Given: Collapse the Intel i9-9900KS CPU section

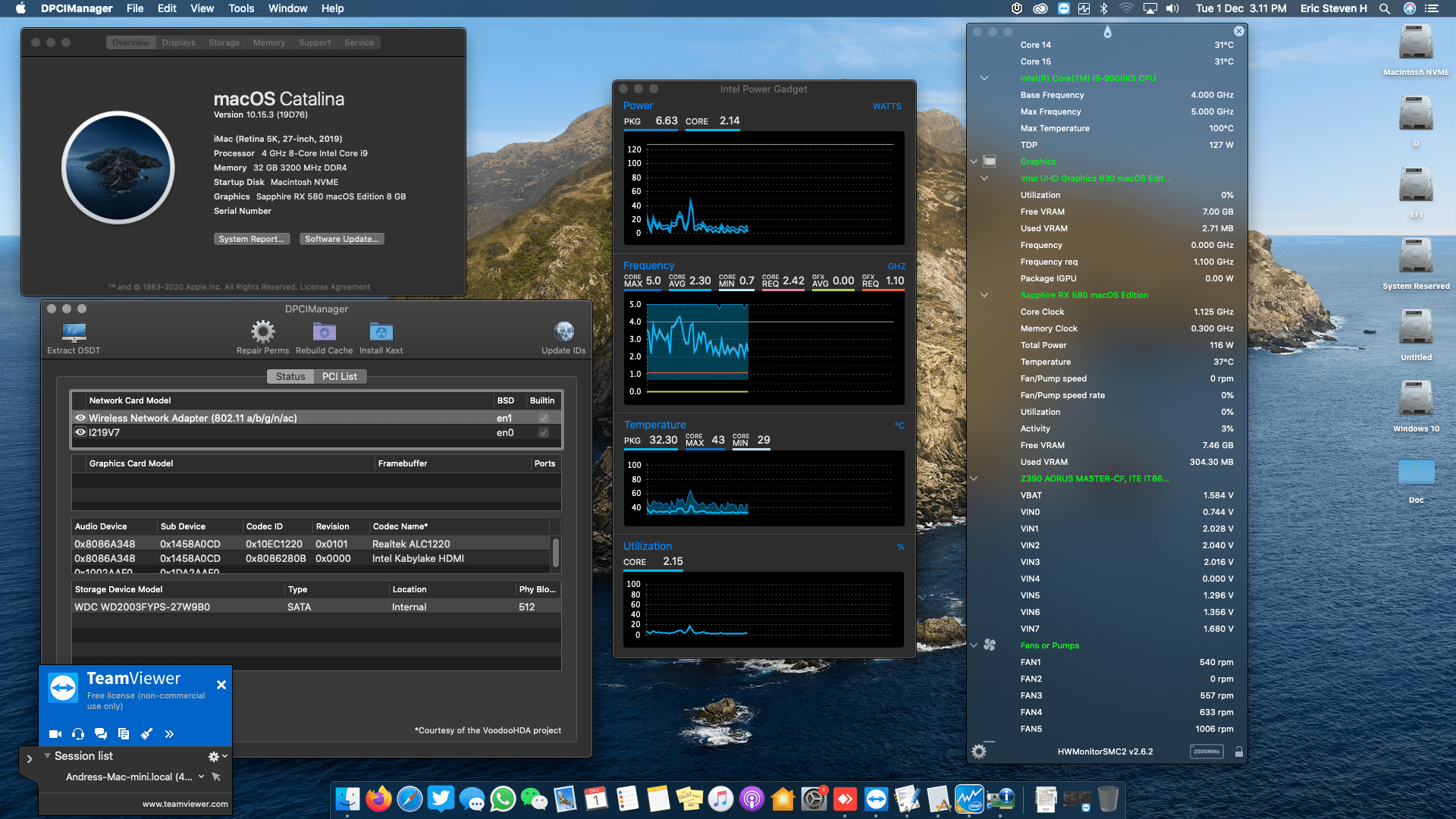Looking at the screenshot, I should pos(984,78).
